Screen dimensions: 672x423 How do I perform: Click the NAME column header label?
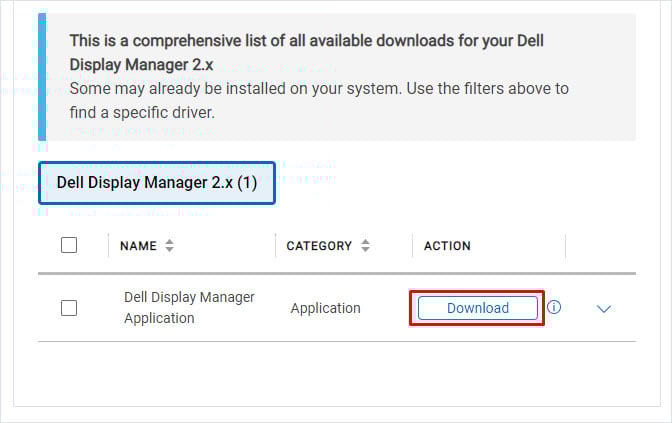click(139, 246)
